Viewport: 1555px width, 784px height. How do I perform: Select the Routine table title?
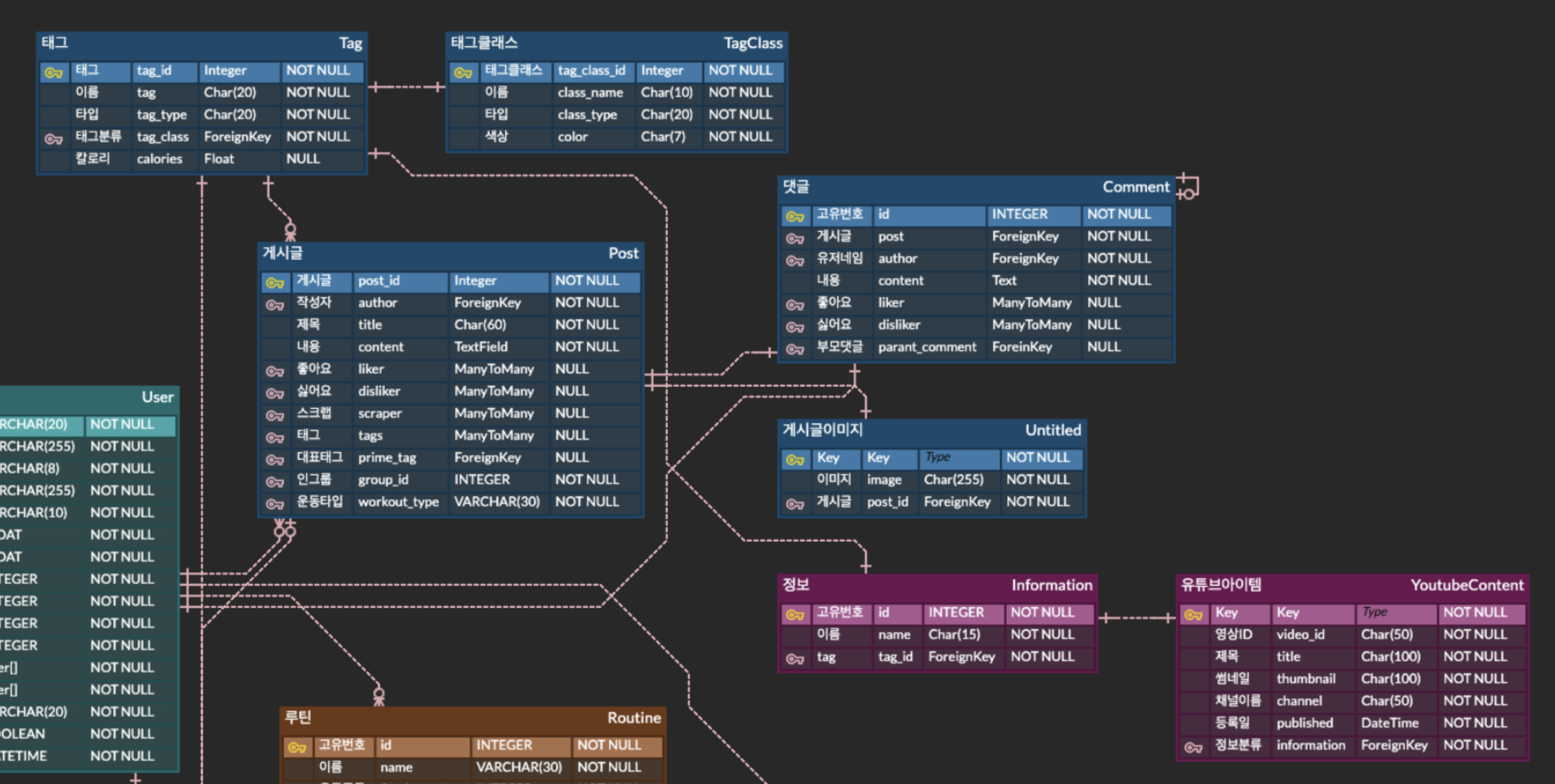click(x=634, y=718)
